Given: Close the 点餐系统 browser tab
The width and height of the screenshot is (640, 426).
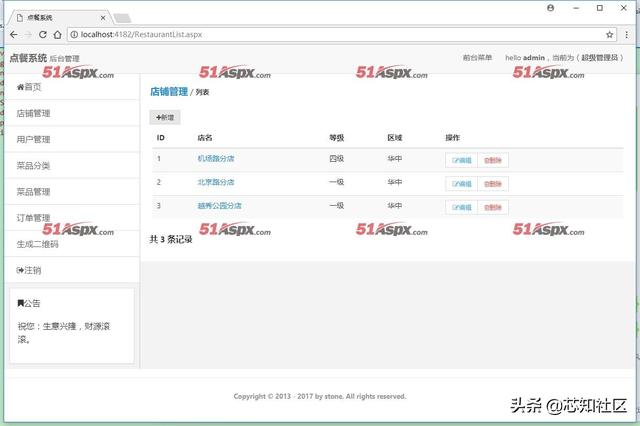Looking at the screenshot, I should click(103, 18).
